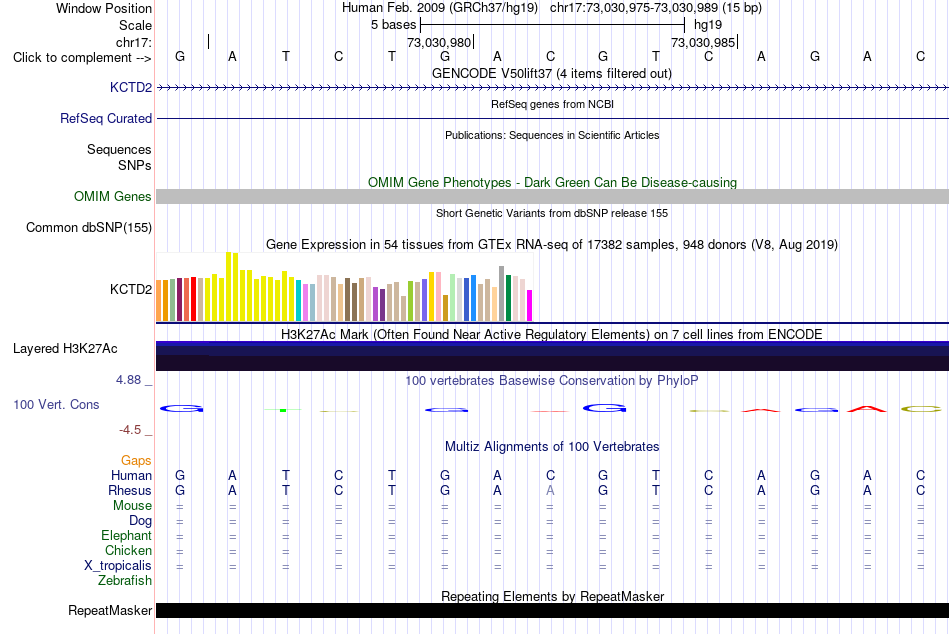Click the '5 bases' scale label
This screenshot has height=634, width=950.
pos(394,25)
